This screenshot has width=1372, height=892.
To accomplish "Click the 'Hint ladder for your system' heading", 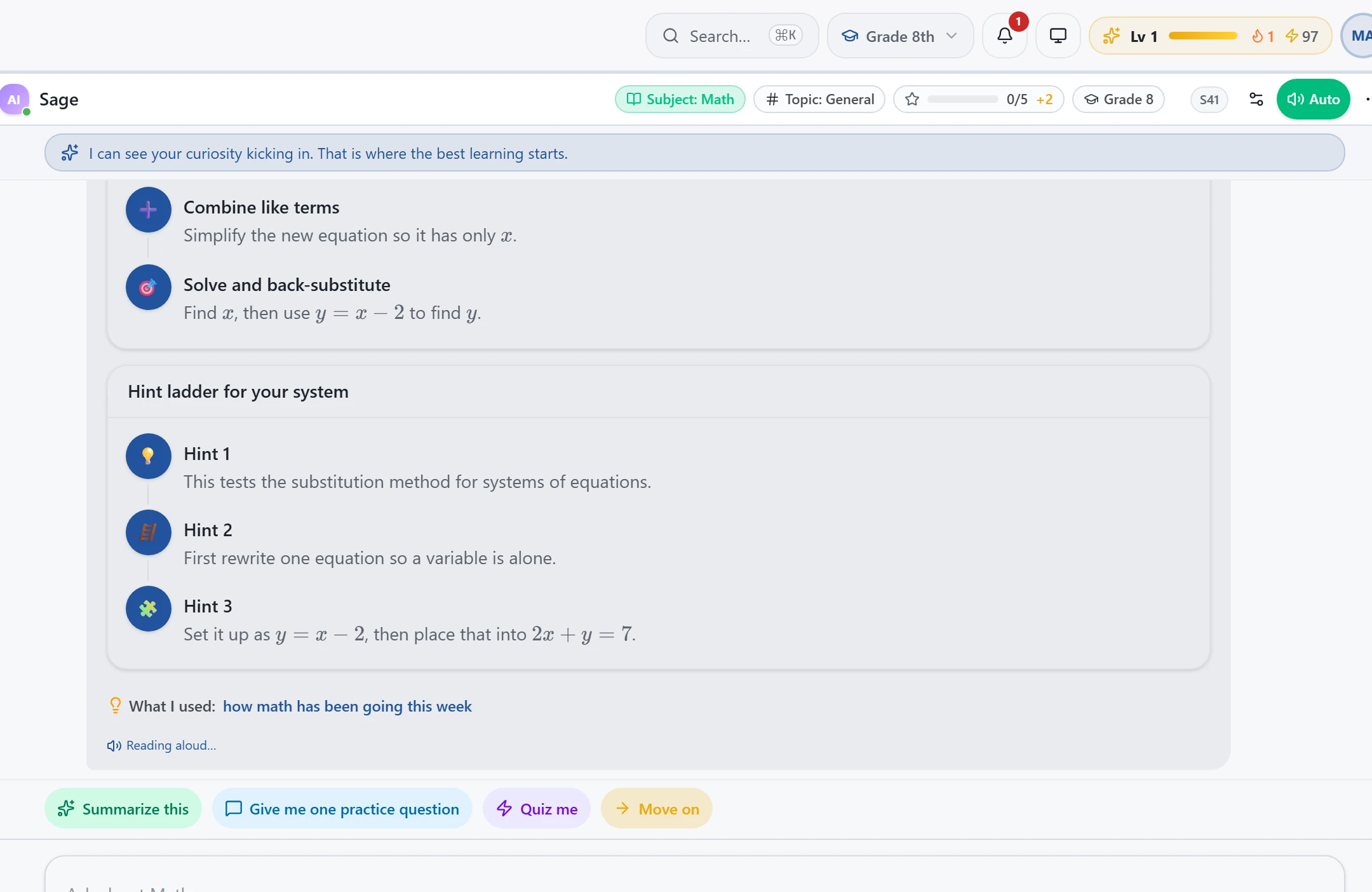I will 238,391.
